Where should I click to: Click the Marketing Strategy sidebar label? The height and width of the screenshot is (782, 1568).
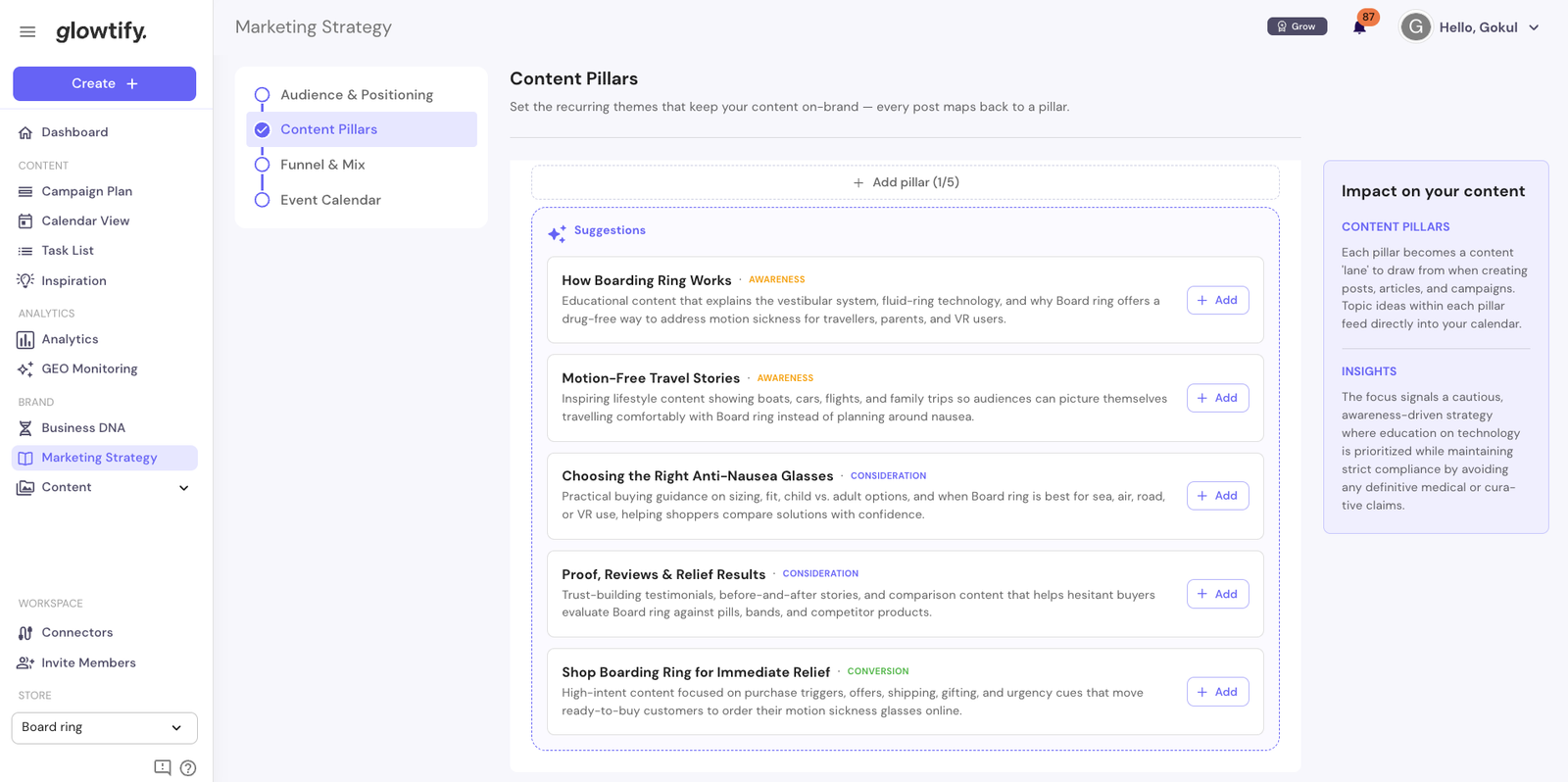click(99, 458)
